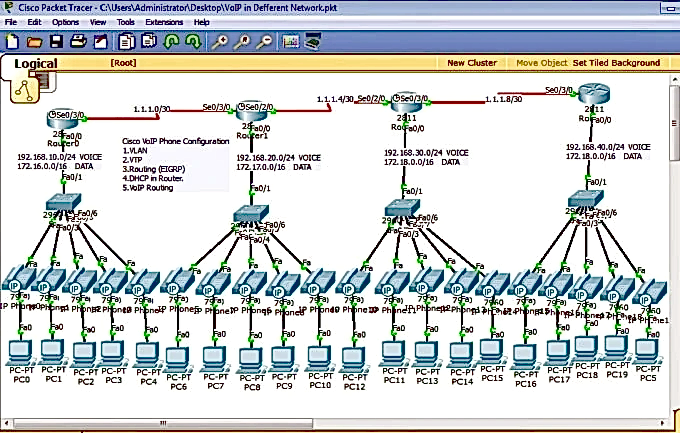Undo the last action

[x=171, y=42]
